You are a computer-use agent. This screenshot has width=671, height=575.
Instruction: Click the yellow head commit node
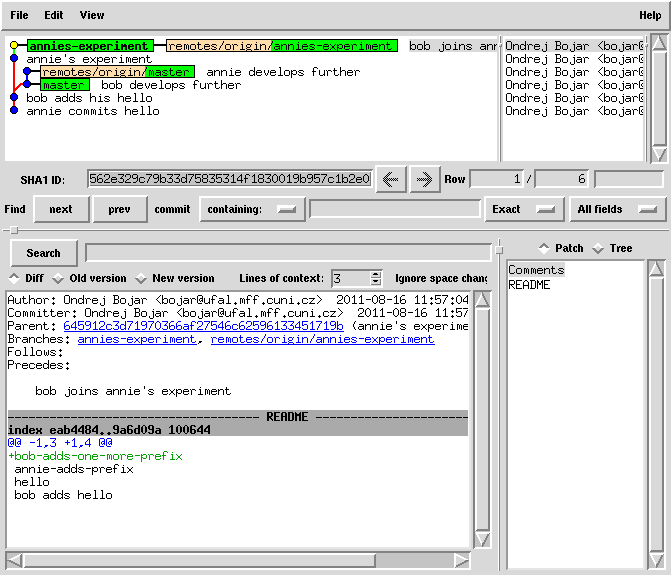[13, 46]
